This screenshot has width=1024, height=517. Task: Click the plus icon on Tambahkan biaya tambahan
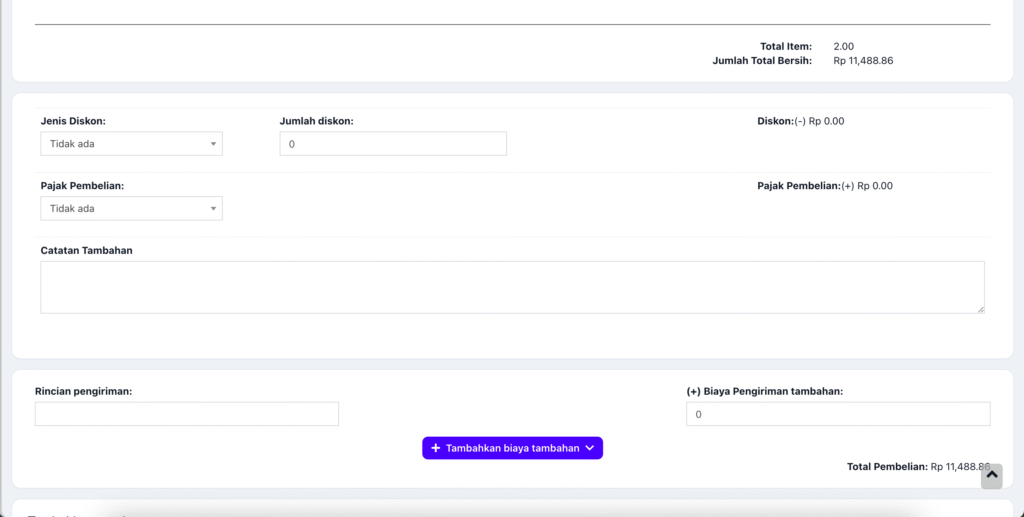point(436,448)
